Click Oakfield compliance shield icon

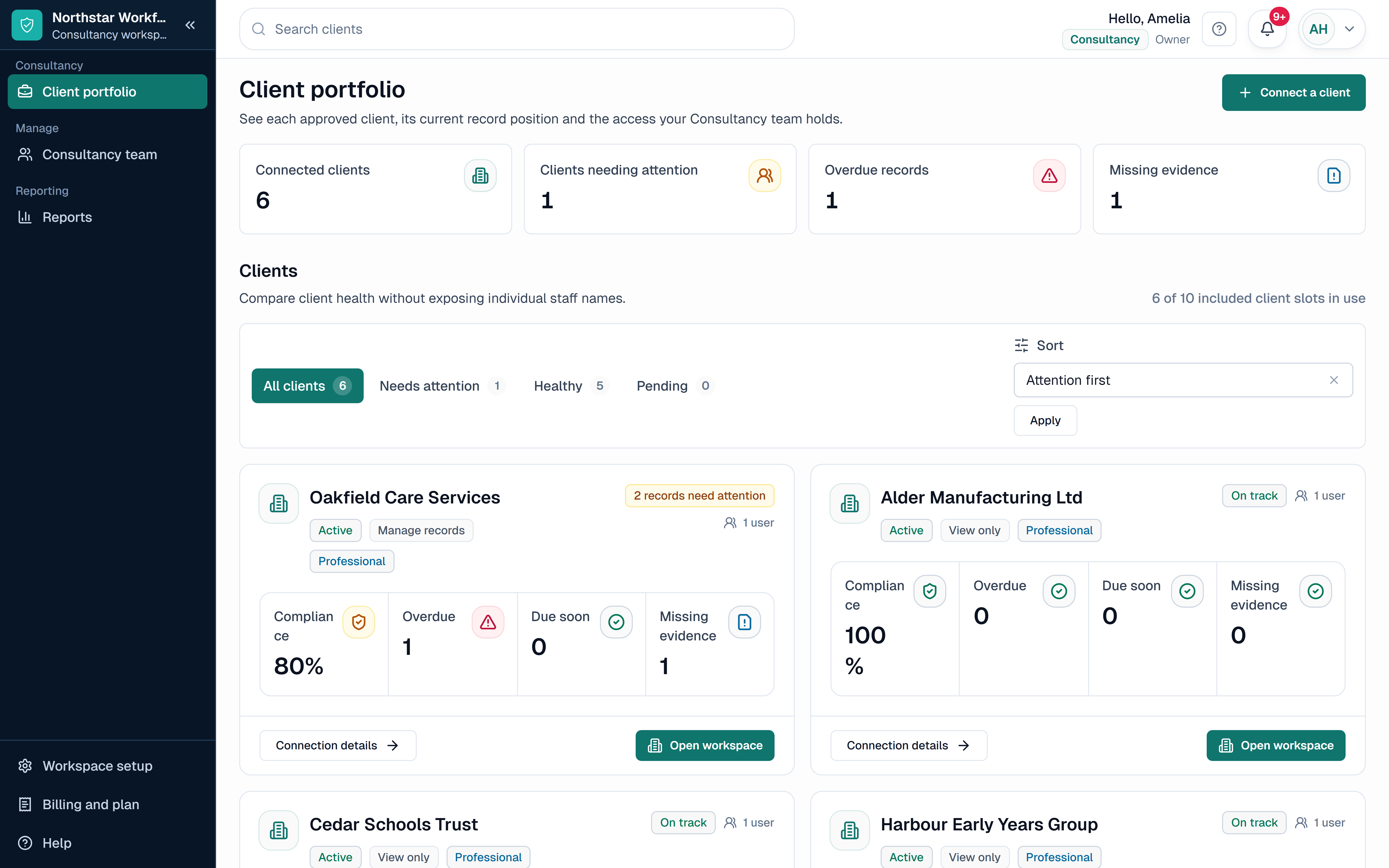click(359, 622)
